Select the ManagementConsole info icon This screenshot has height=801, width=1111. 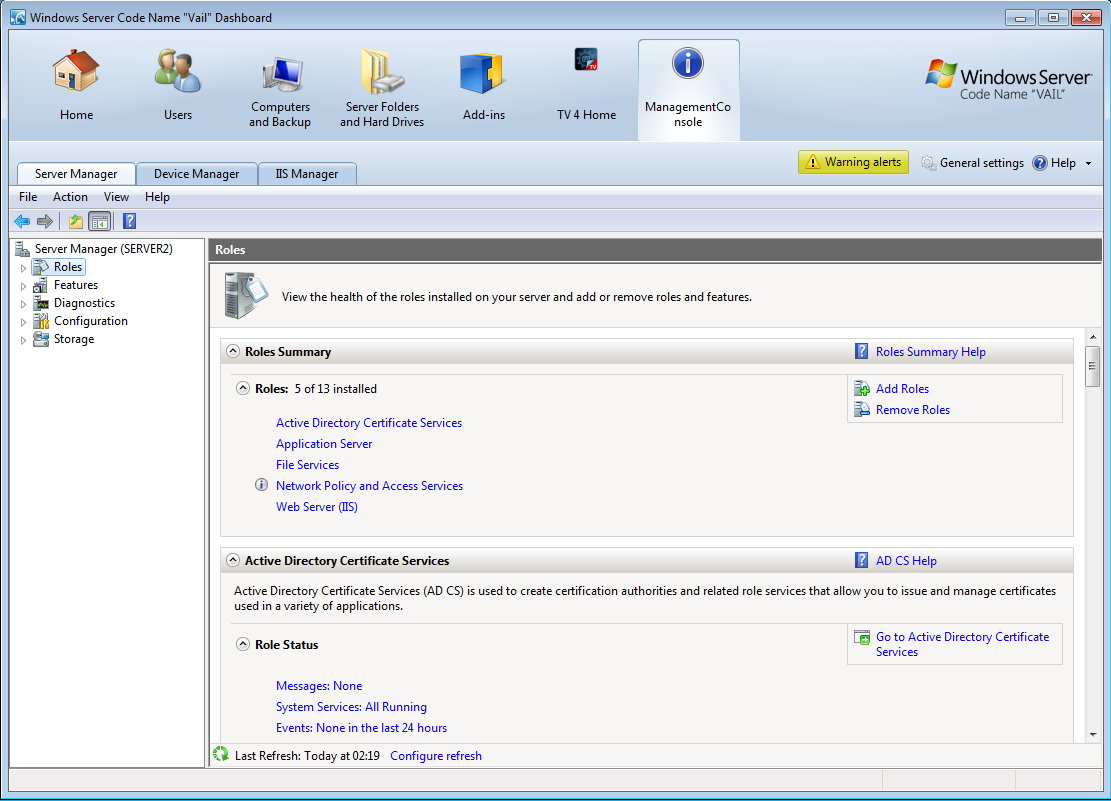pos(687,63)
